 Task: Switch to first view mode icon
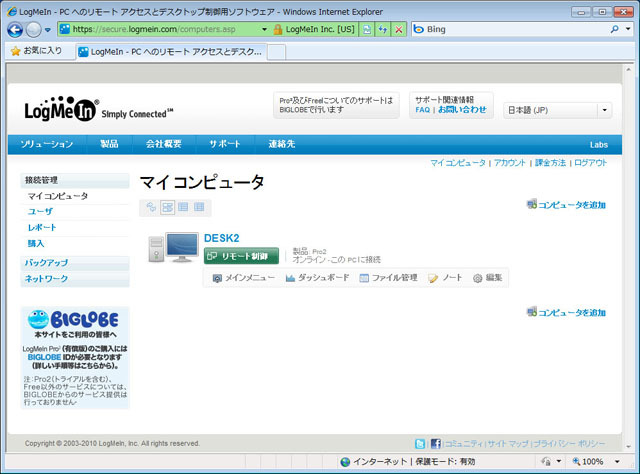151,207
